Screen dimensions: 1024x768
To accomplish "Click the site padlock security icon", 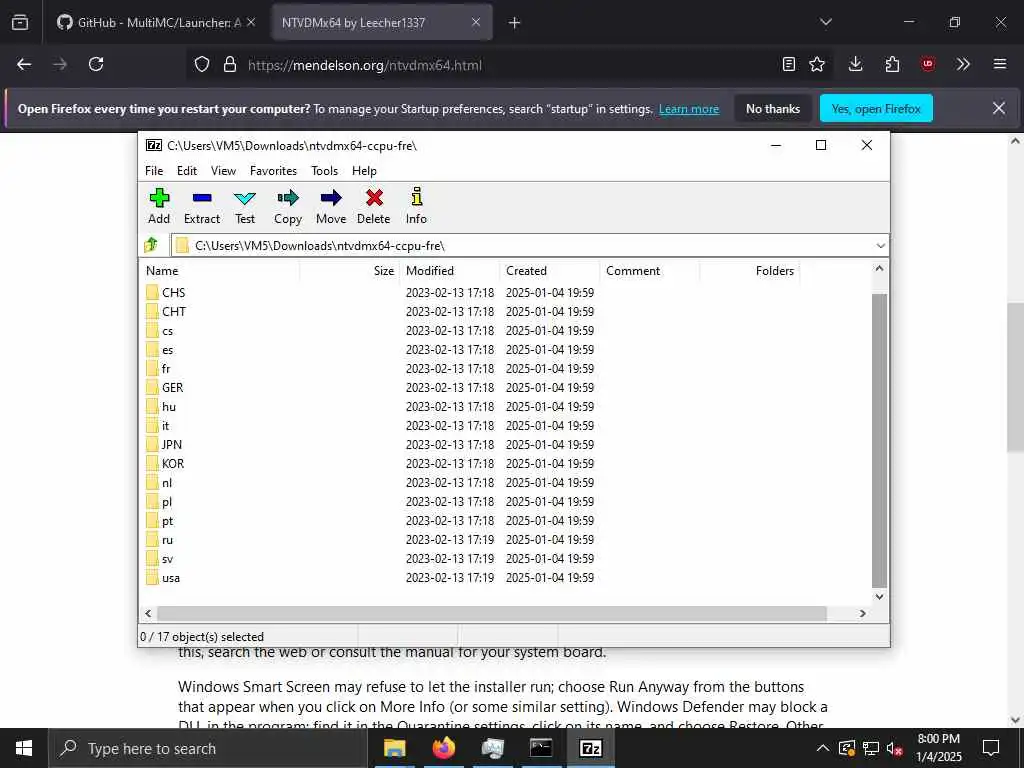I will [x=229, y=64].
